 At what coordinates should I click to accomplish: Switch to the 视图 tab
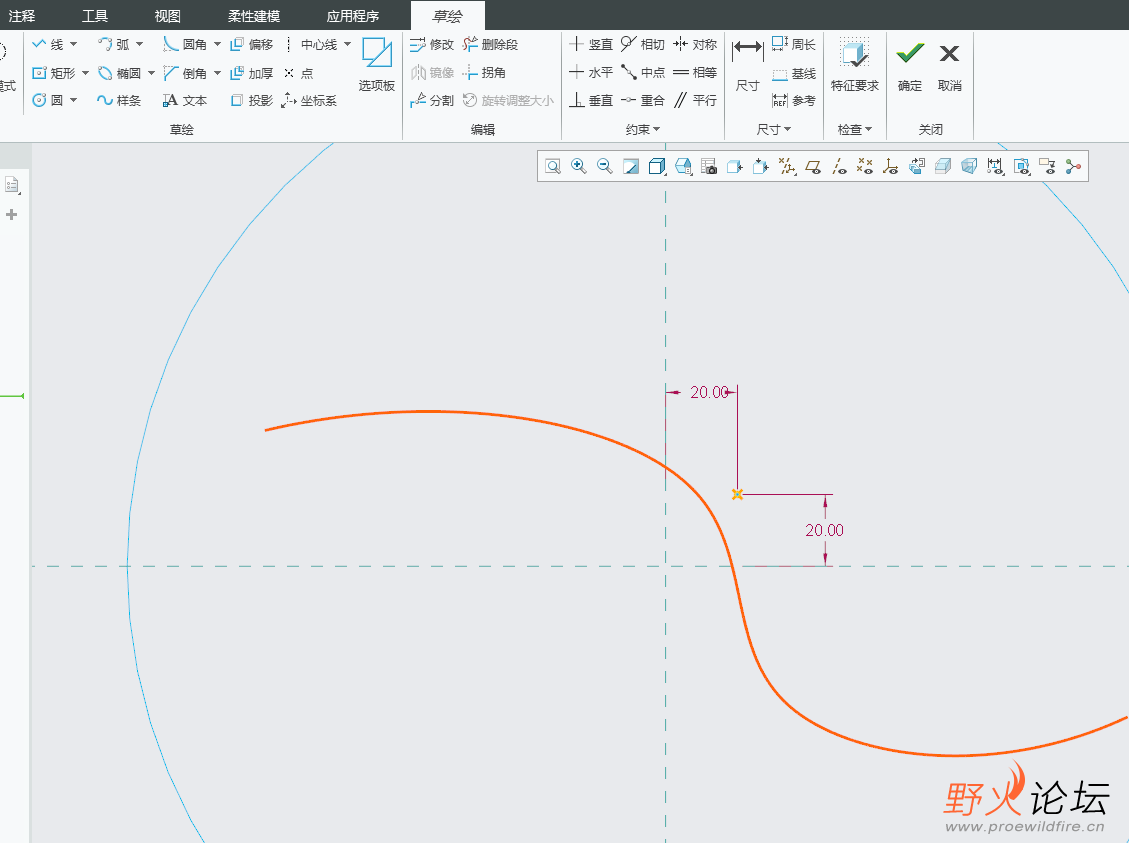pos(168,16)
